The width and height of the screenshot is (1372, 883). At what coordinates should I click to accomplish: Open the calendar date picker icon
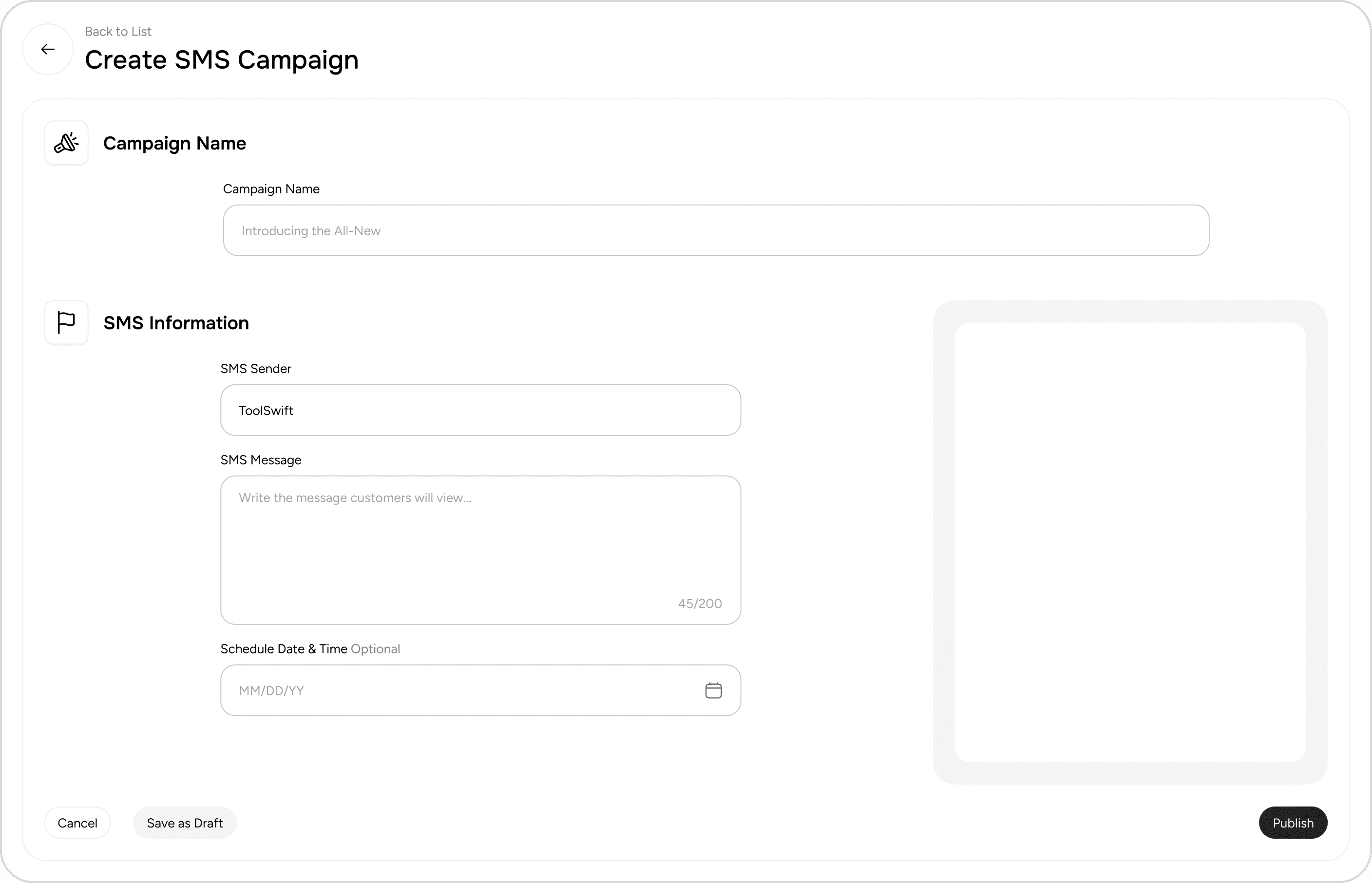pos(713,690)
